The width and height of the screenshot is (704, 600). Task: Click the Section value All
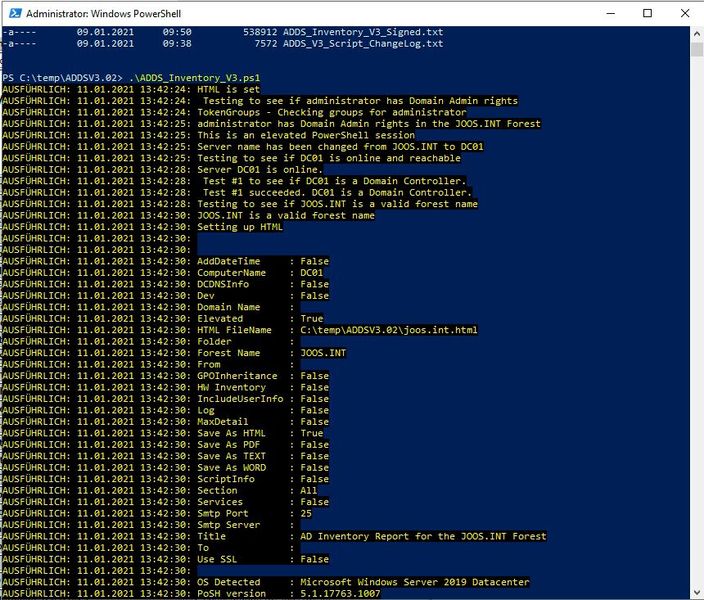click(x=308, y=490)
